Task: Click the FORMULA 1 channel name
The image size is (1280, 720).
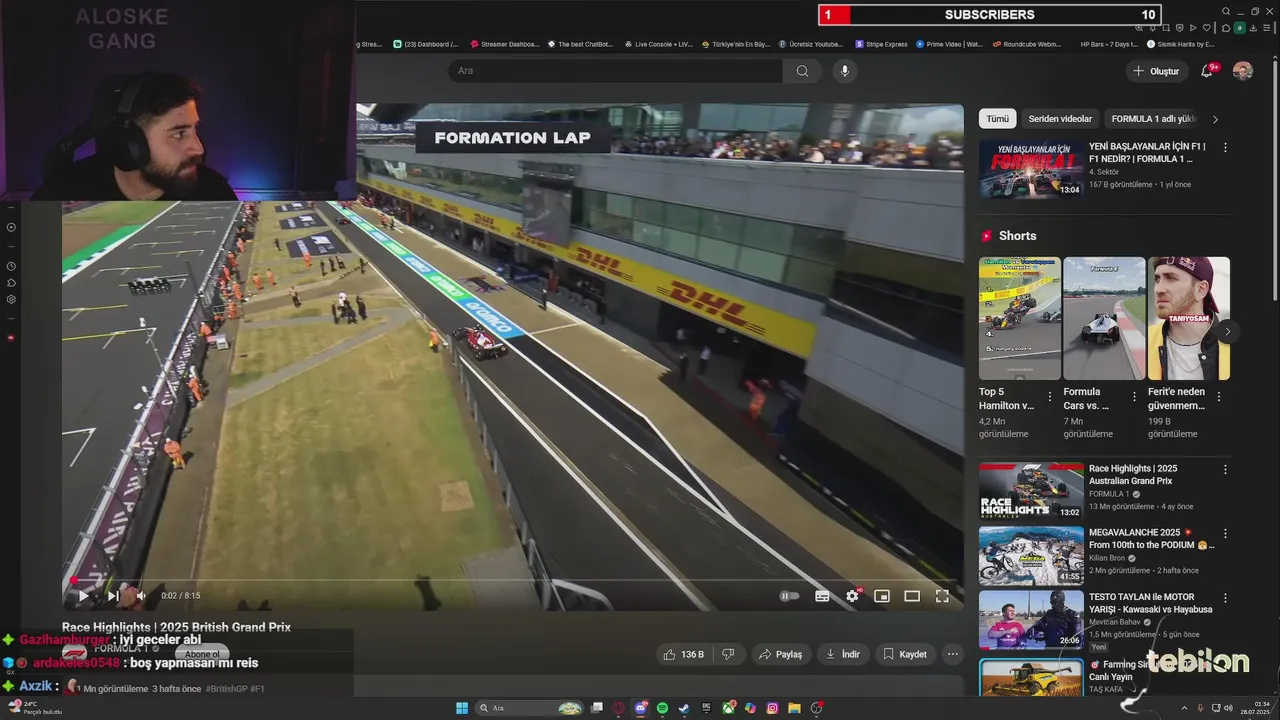Action: pos(121,649)
